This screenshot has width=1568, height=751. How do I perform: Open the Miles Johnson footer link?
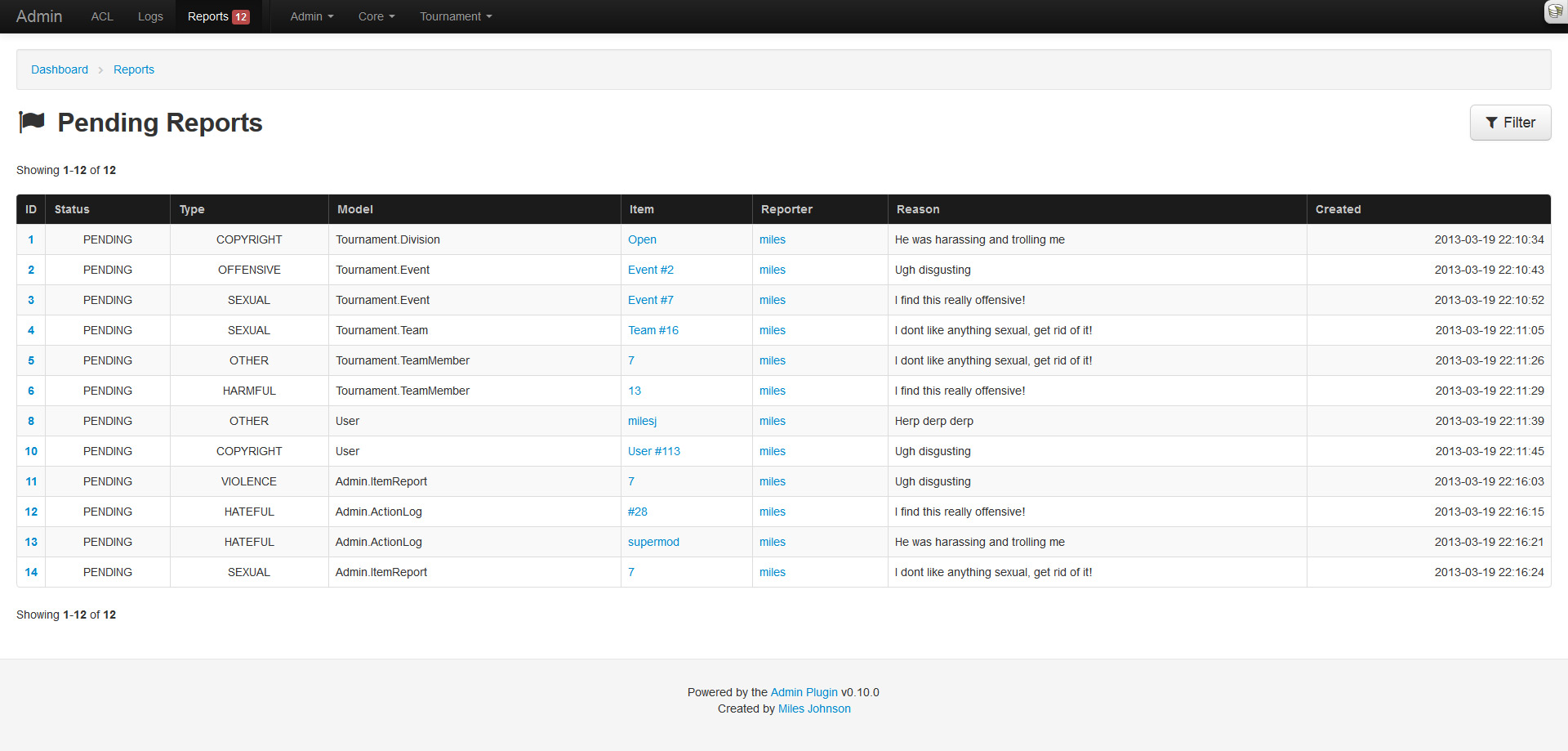pos(813,709)
